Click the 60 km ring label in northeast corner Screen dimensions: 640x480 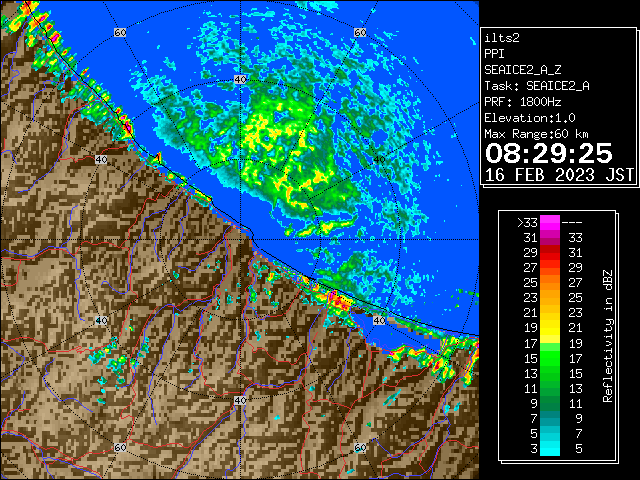[x=360, y=32]
